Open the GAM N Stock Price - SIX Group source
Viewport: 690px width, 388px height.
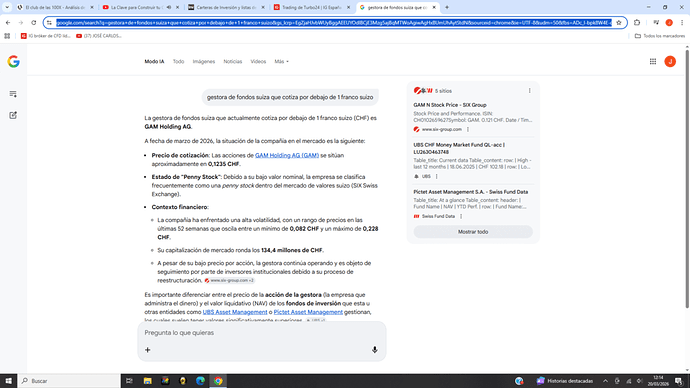pos(450,105)
